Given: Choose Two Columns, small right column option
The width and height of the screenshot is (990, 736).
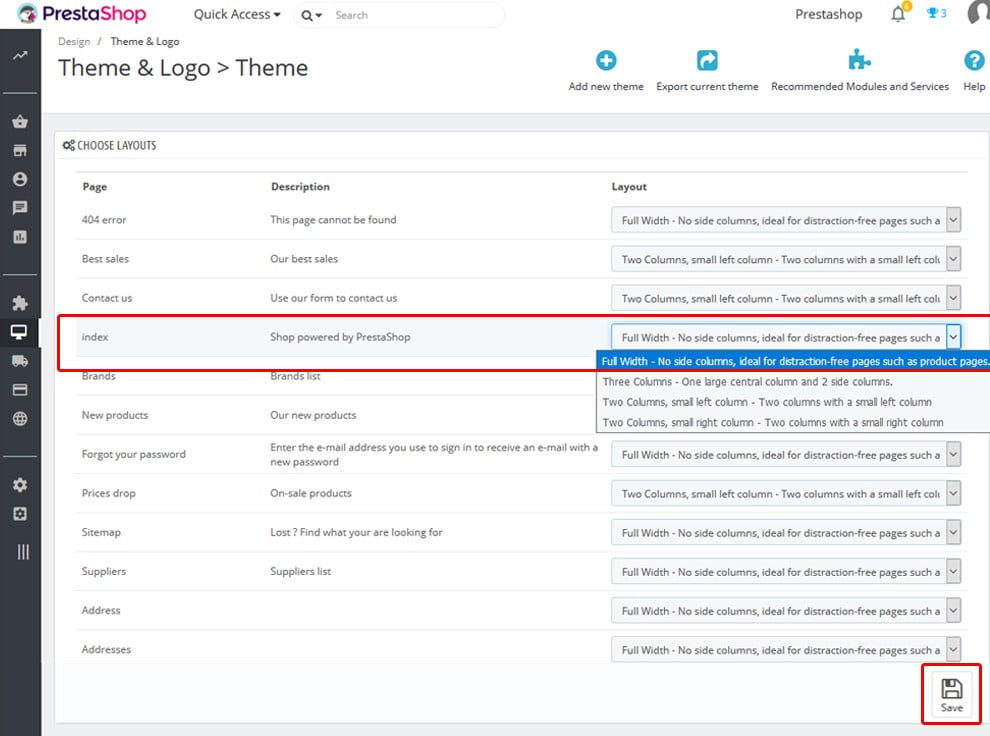Looking at the screenshot, I should (772, 422).
